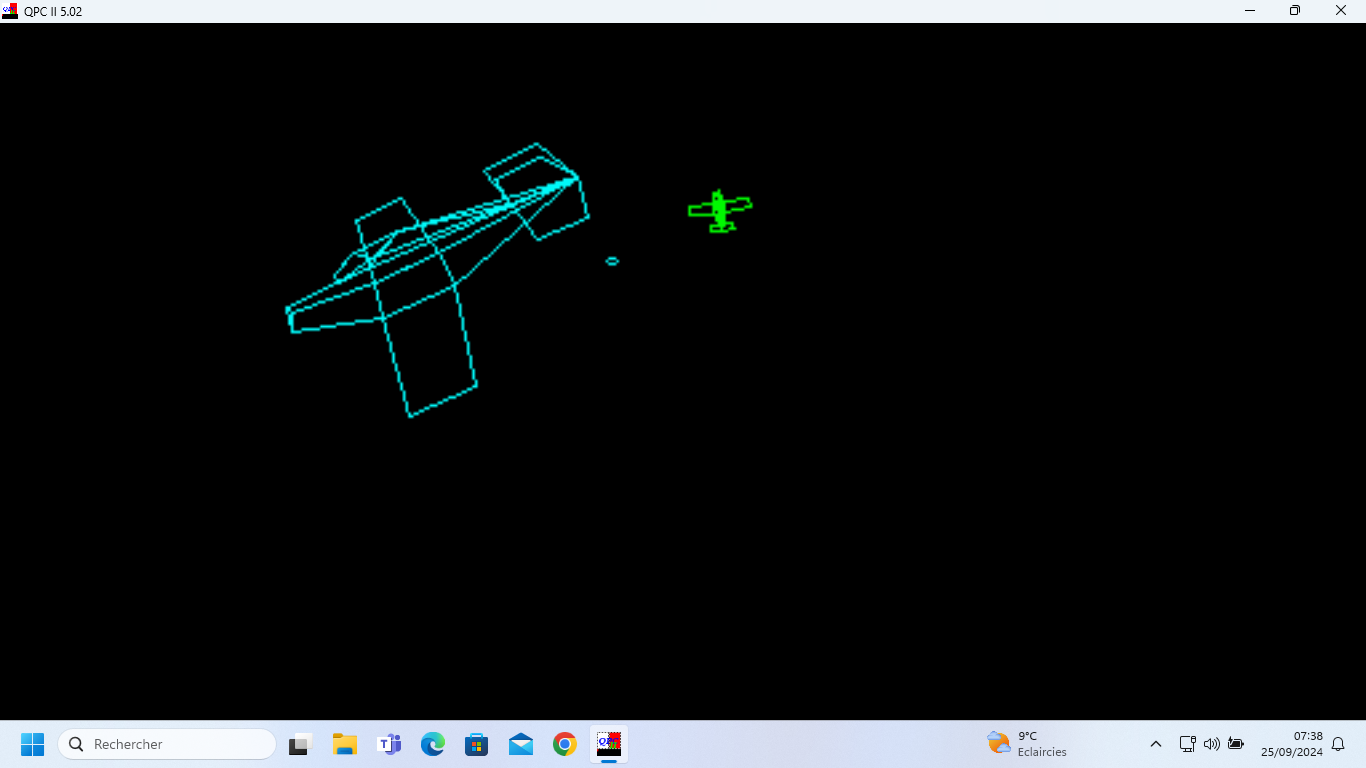The width and height of the screenshot is (1366, 768).
Task: Open File Explorer from the taskbar
Action: pyautogui.click(x=345, y=744)
